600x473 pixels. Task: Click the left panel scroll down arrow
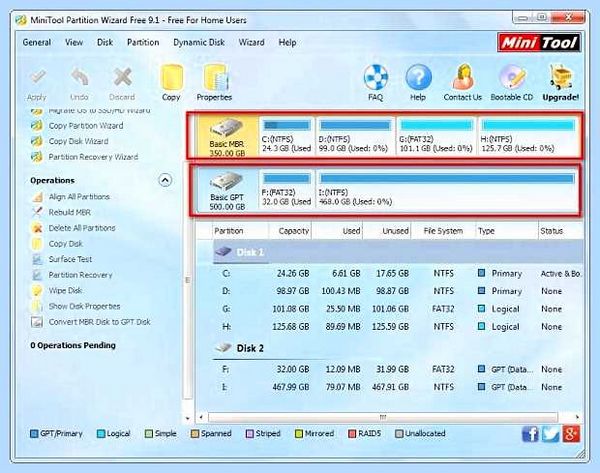pyautogui.click(x=188, y=418)
